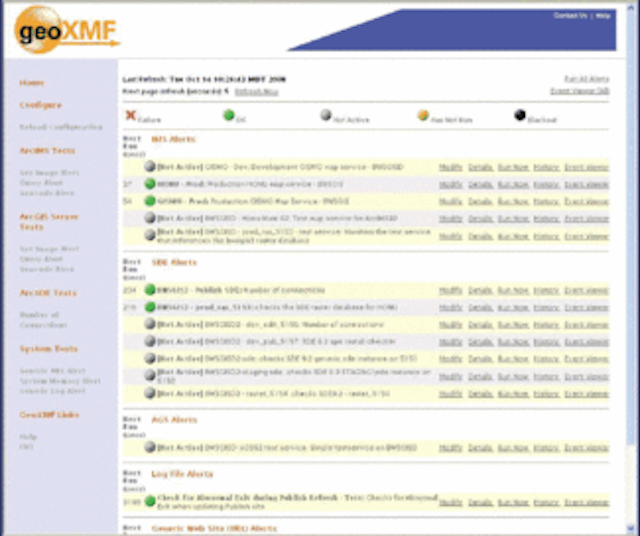Click Modify for the Abnormal Exit log alert
Screen dimensions: 640x536
(x=451, y=503)
